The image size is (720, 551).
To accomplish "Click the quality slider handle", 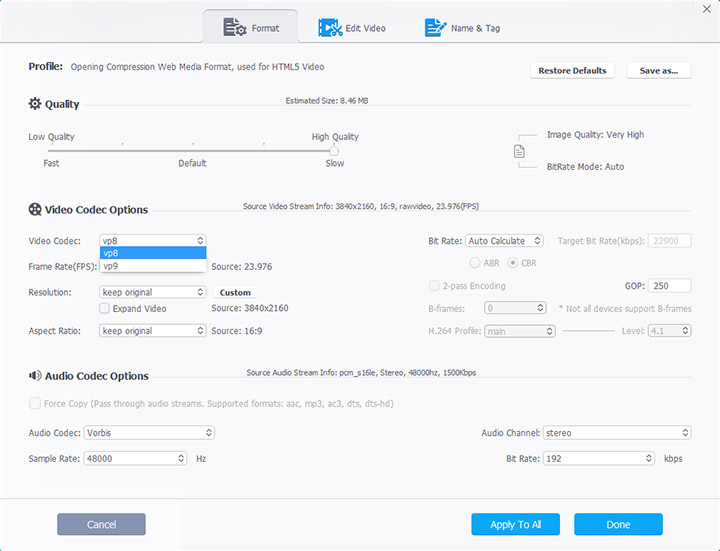I will pyautogui.click(x=334, y=151).
